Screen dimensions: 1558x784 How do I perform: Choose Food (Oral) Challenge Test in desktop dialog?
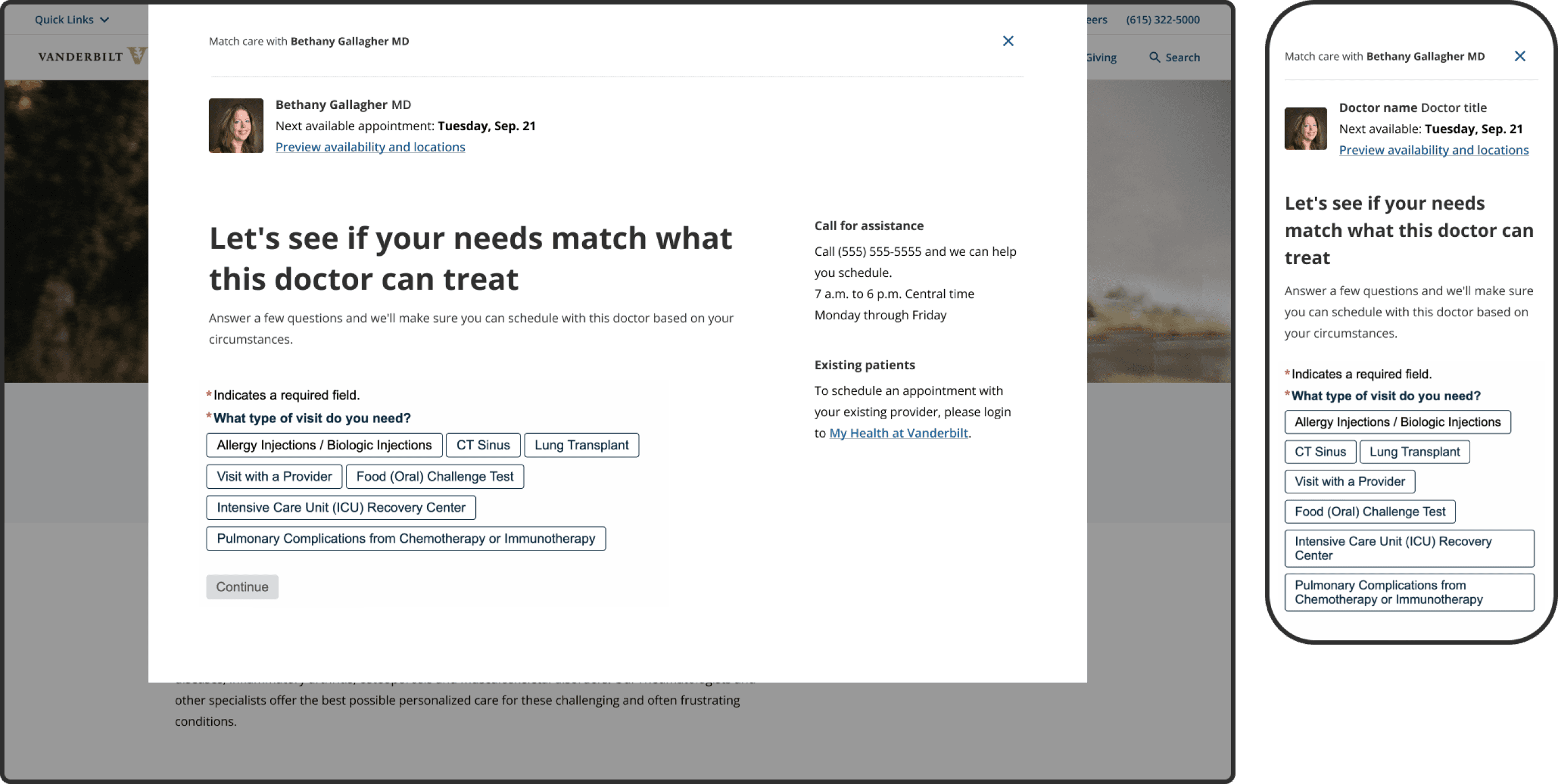tap(434, 477)
